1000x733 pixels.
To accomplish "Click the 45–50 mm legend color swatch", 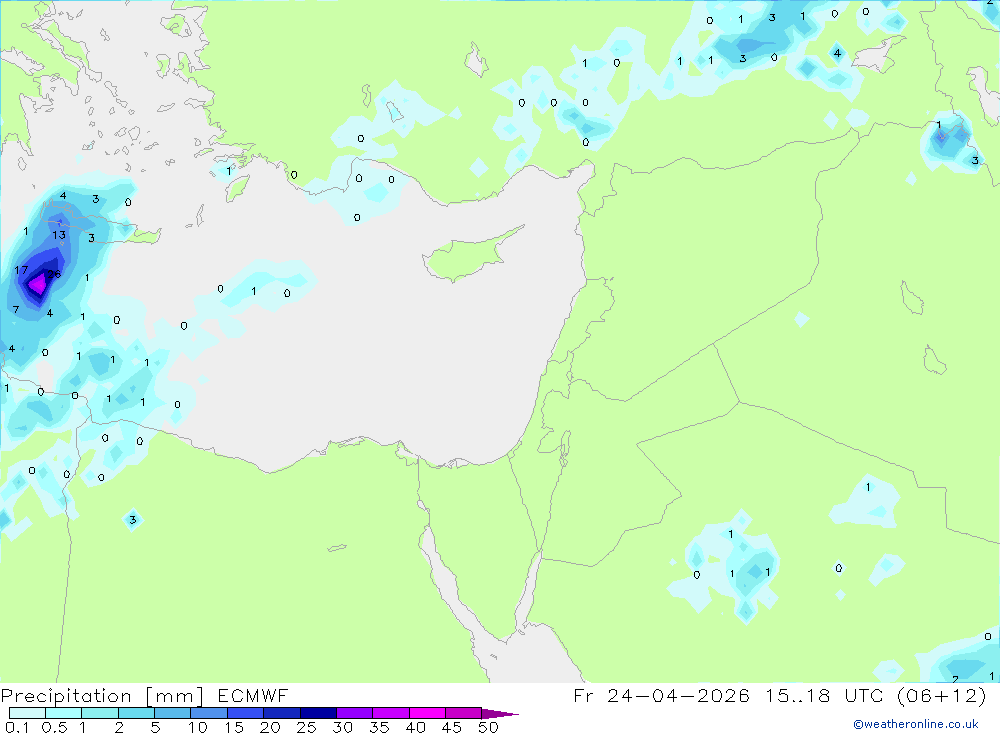I will [x=463, y=713].
